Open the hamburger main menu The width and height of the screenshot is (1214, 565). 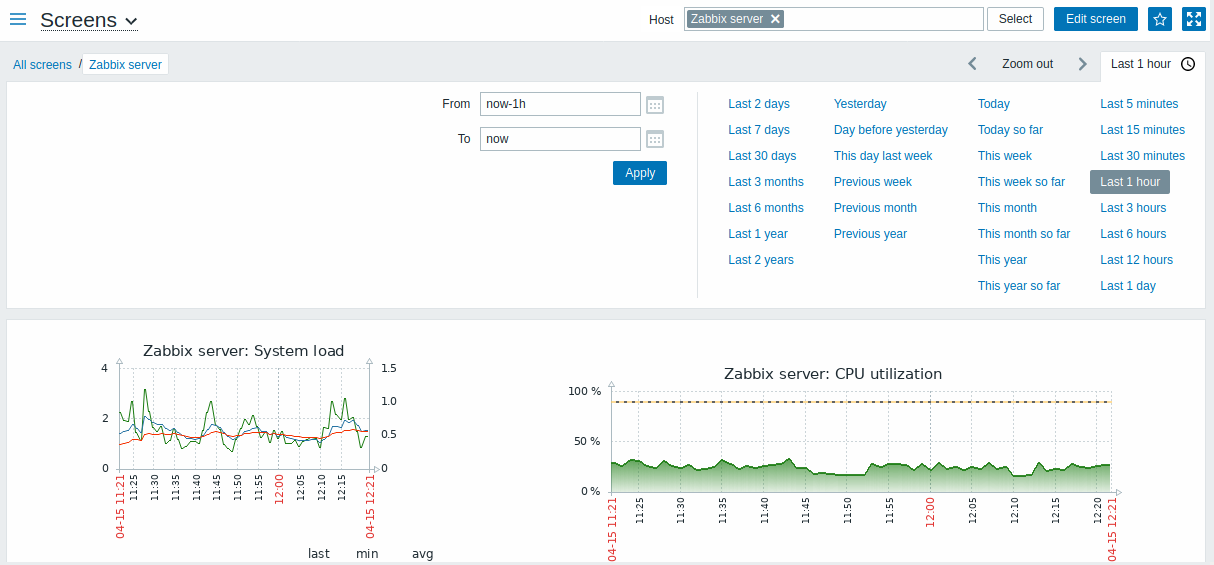pos(18,19)
